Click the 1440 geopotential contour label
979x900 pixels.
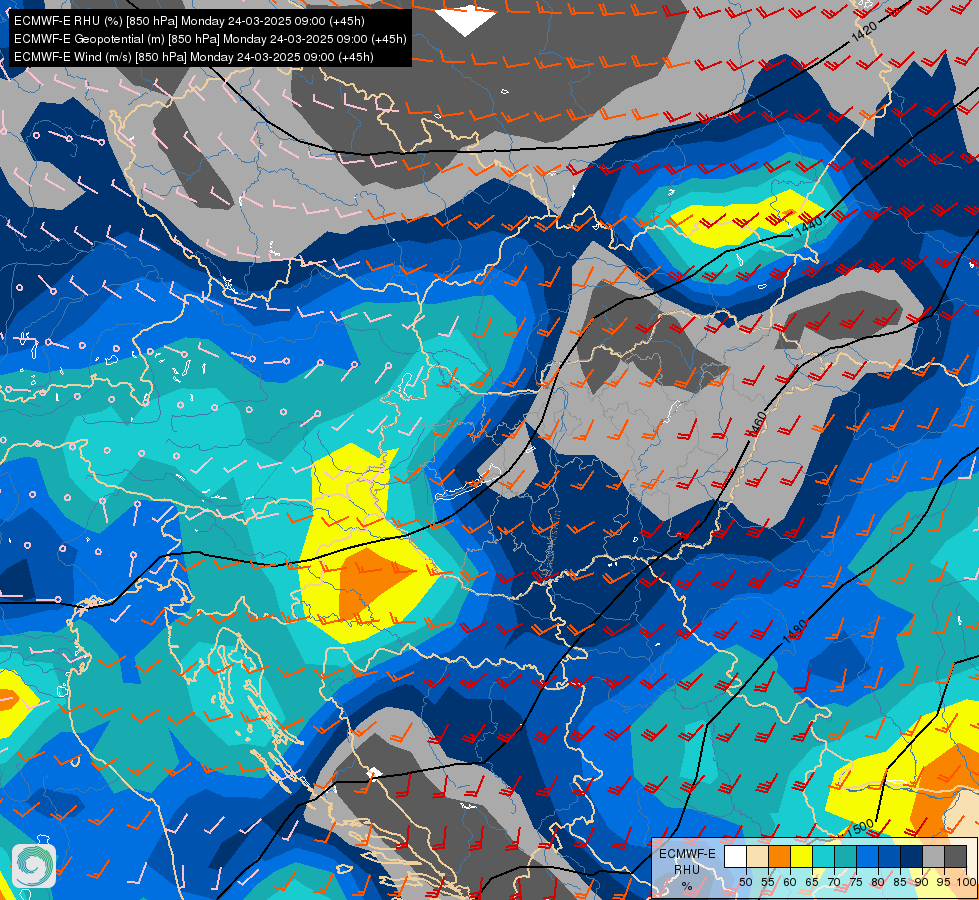point(810,226)
